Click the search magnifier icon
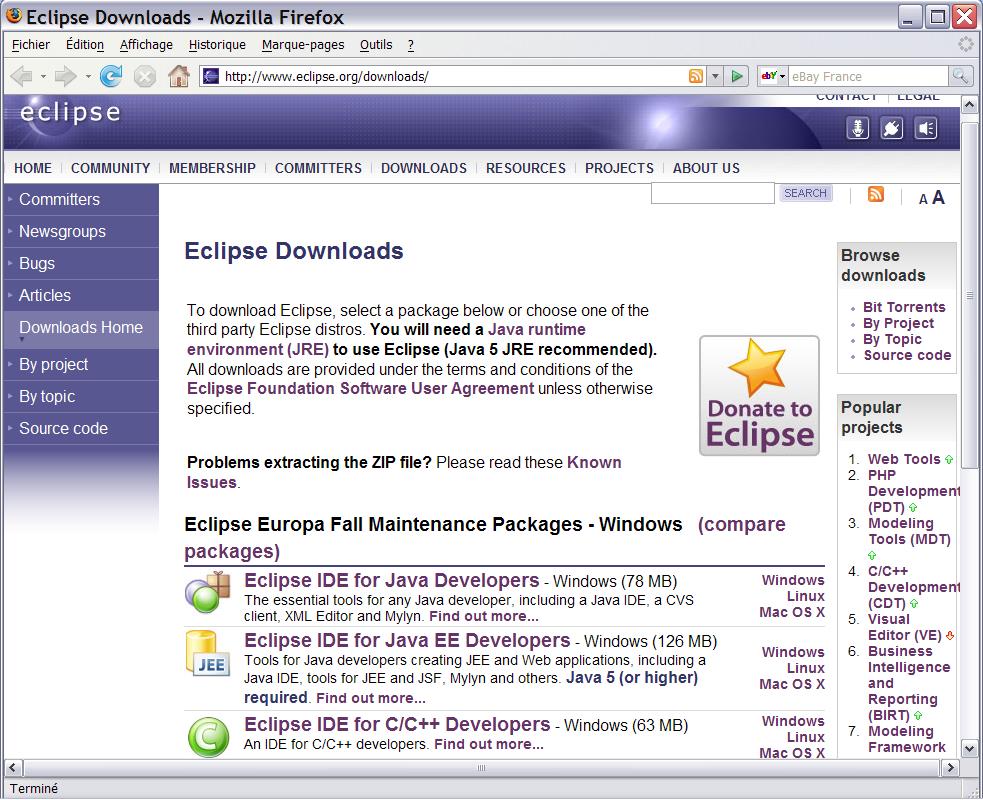Viewport: 983px width, 800px height. (960, 76)
